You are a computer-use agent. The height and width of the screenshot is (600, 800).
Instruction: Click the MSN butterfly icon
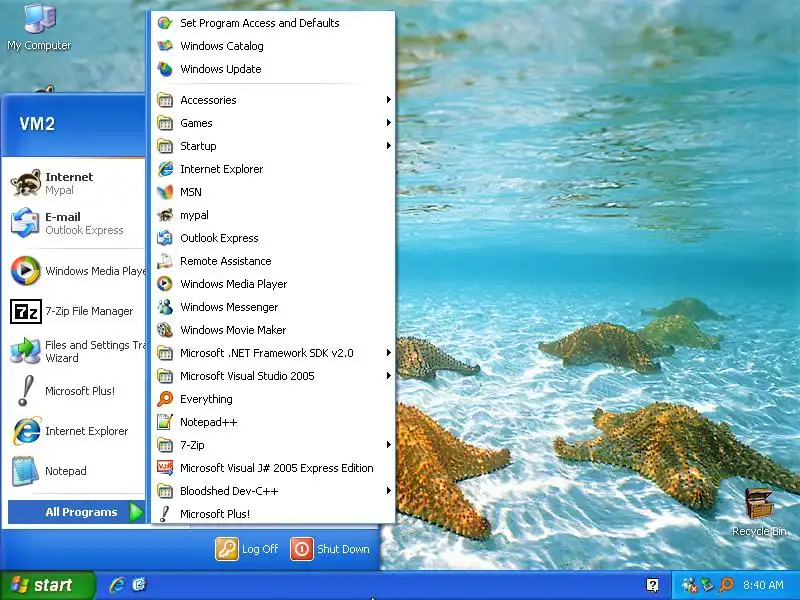pyautogui.click(x=165, y=192)
